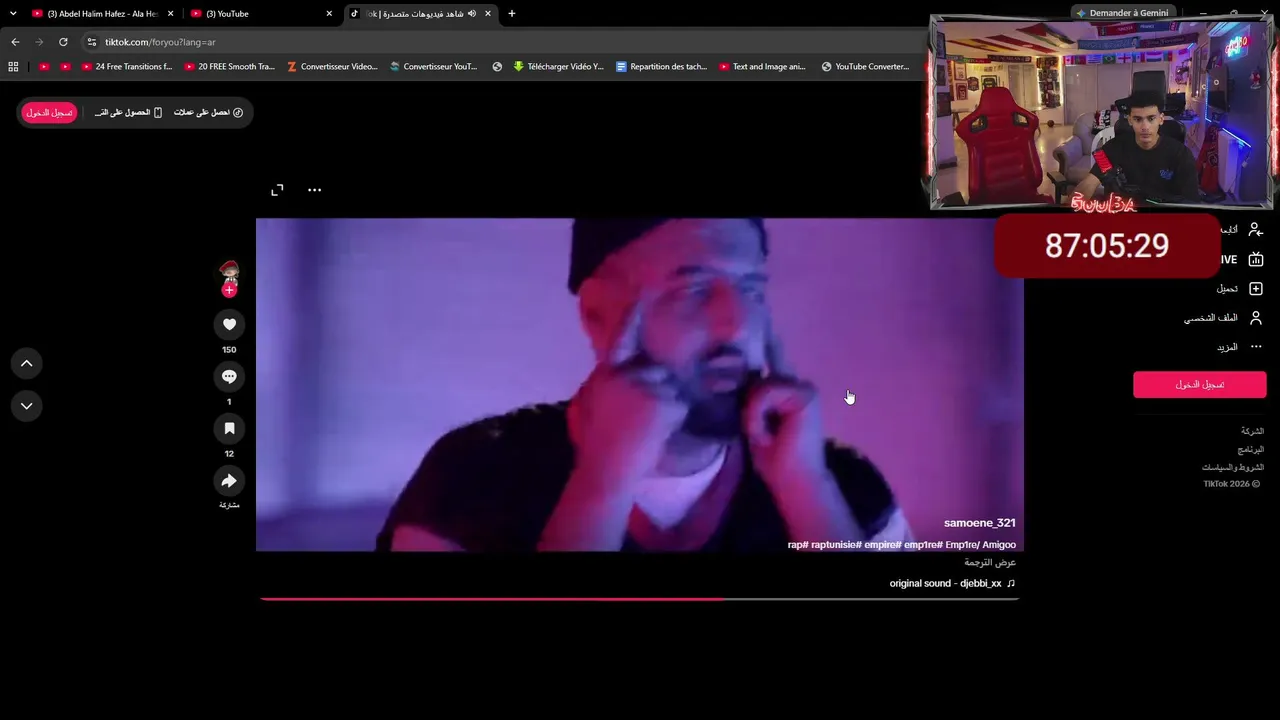Close the Abdel Halim Hafez tab

coord(171,14)
